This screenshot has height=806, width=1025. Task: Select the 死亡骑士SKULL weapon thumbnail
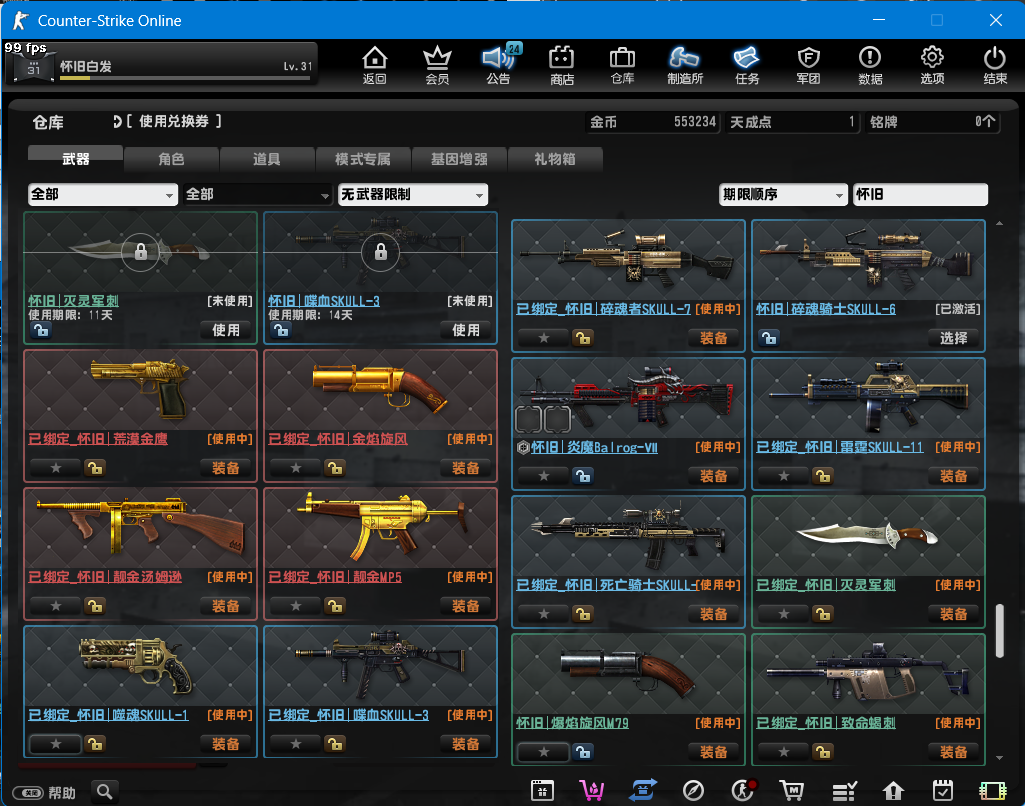(628, 536)
